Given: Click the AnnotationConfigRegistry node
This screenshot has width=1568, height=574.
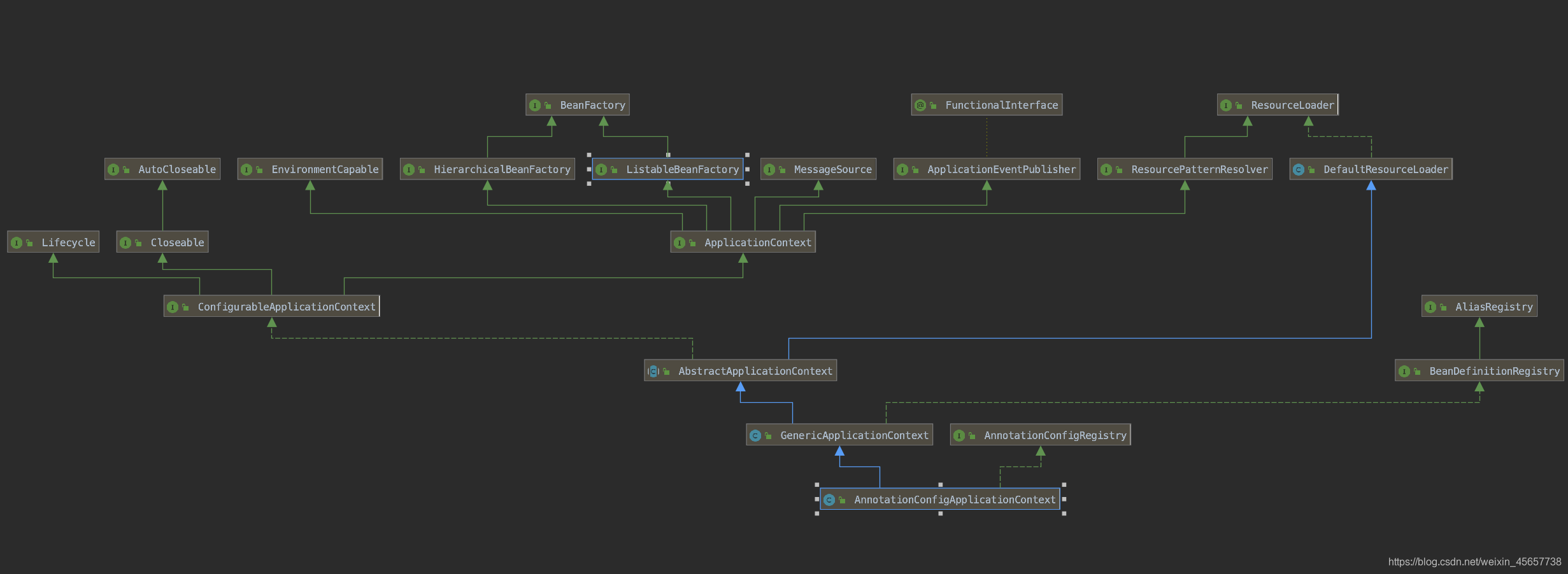Looking at the screenshot, I should tap(1041, 435).
